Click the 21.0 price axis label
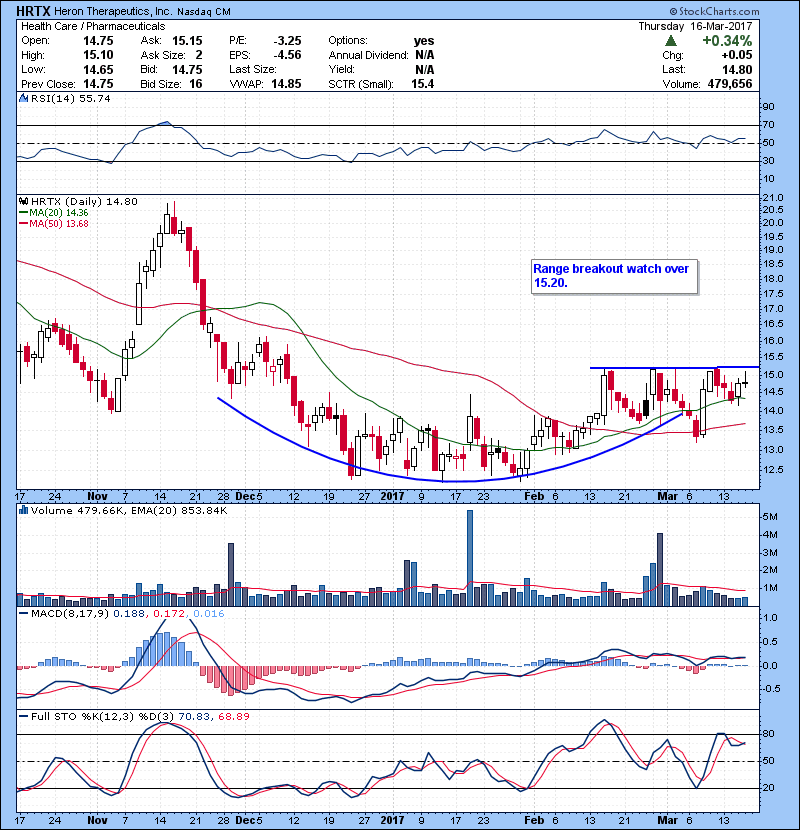Viewport: 800px width, 830px height. pyautogui.click(x=772, y=198)
